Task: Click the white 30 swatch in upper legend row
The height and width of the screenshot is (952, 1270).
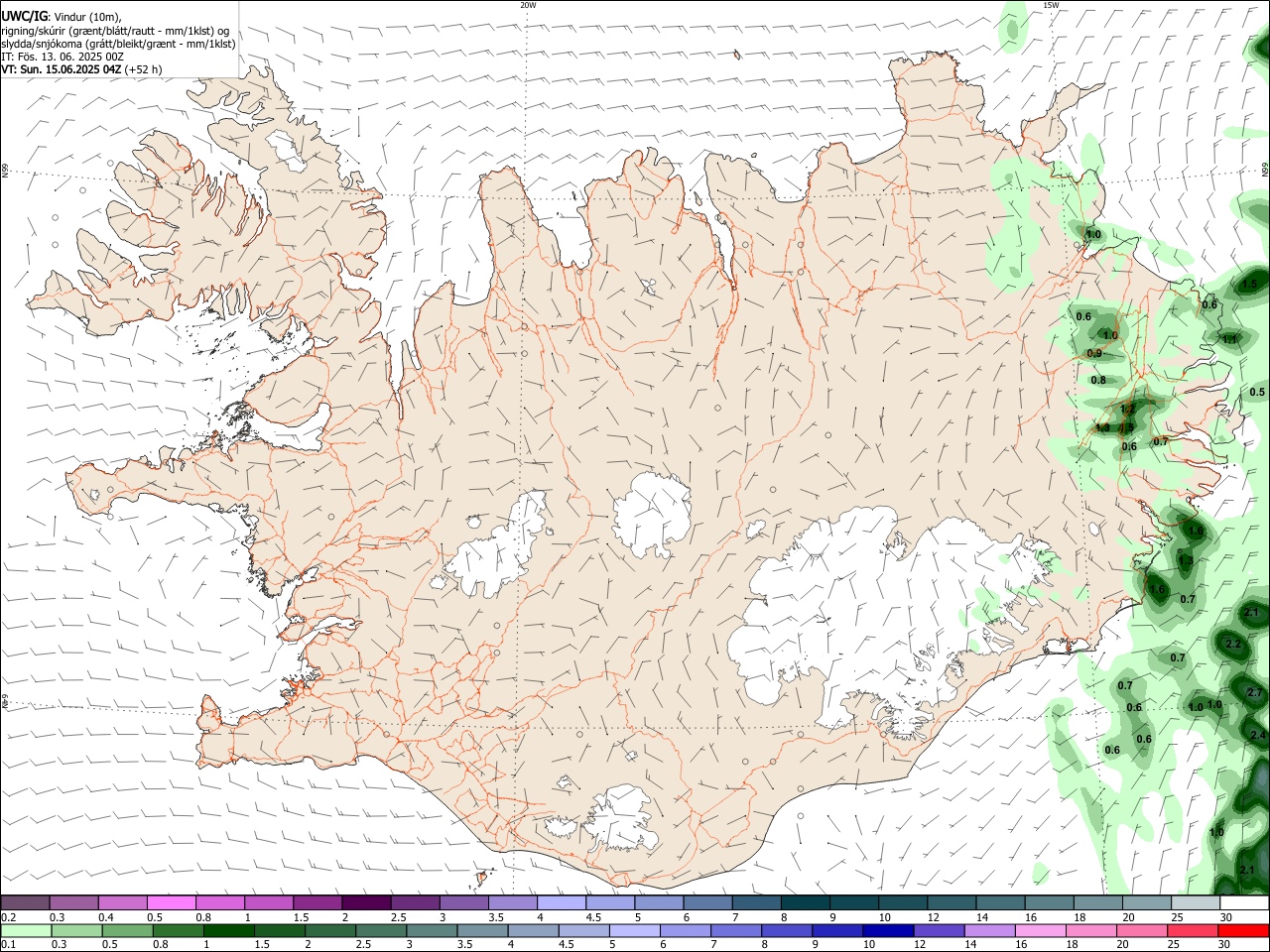Action: click(1243, 902)
